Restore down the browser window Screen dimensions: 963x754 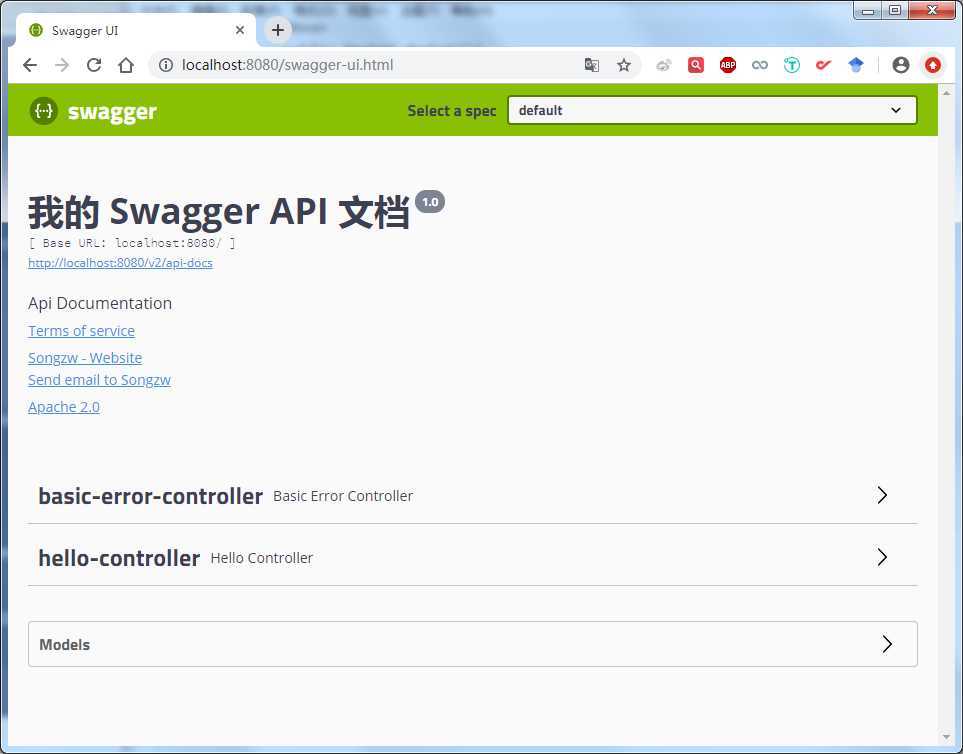(895, 10)
